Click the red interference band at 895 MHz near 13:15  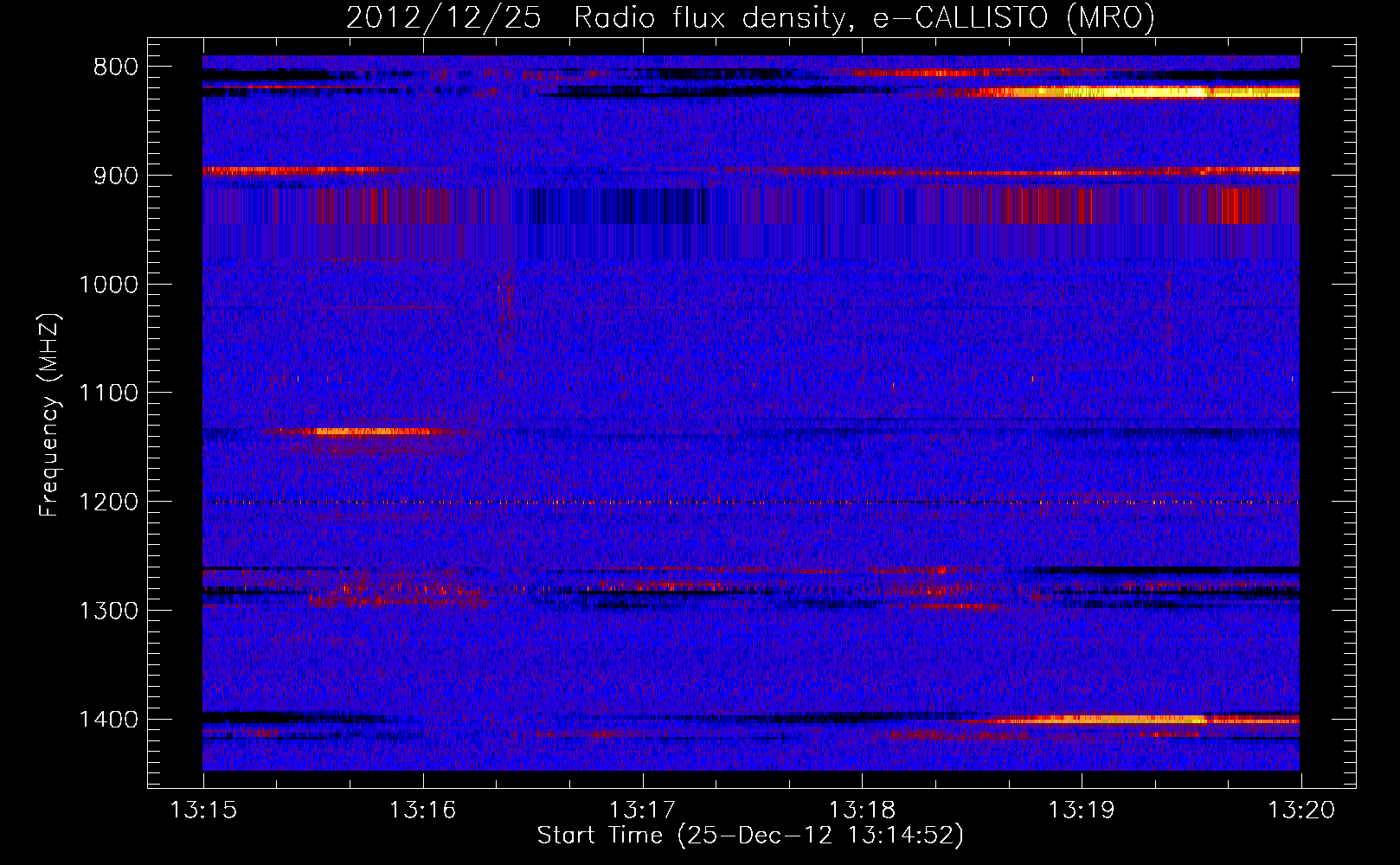click(294, 170)
